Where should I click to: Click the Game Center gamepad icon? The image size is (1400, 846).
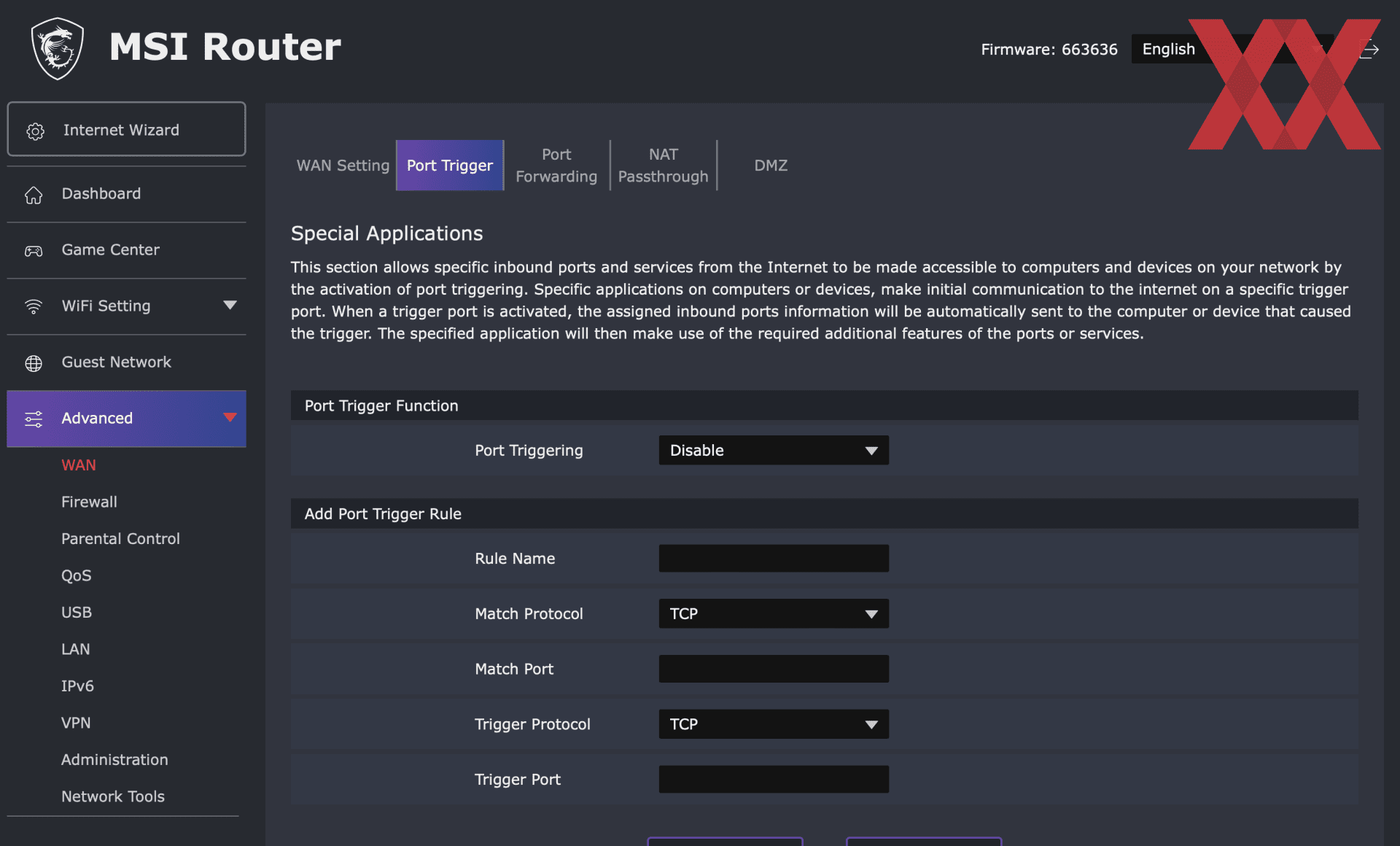(x=34, y=251)
